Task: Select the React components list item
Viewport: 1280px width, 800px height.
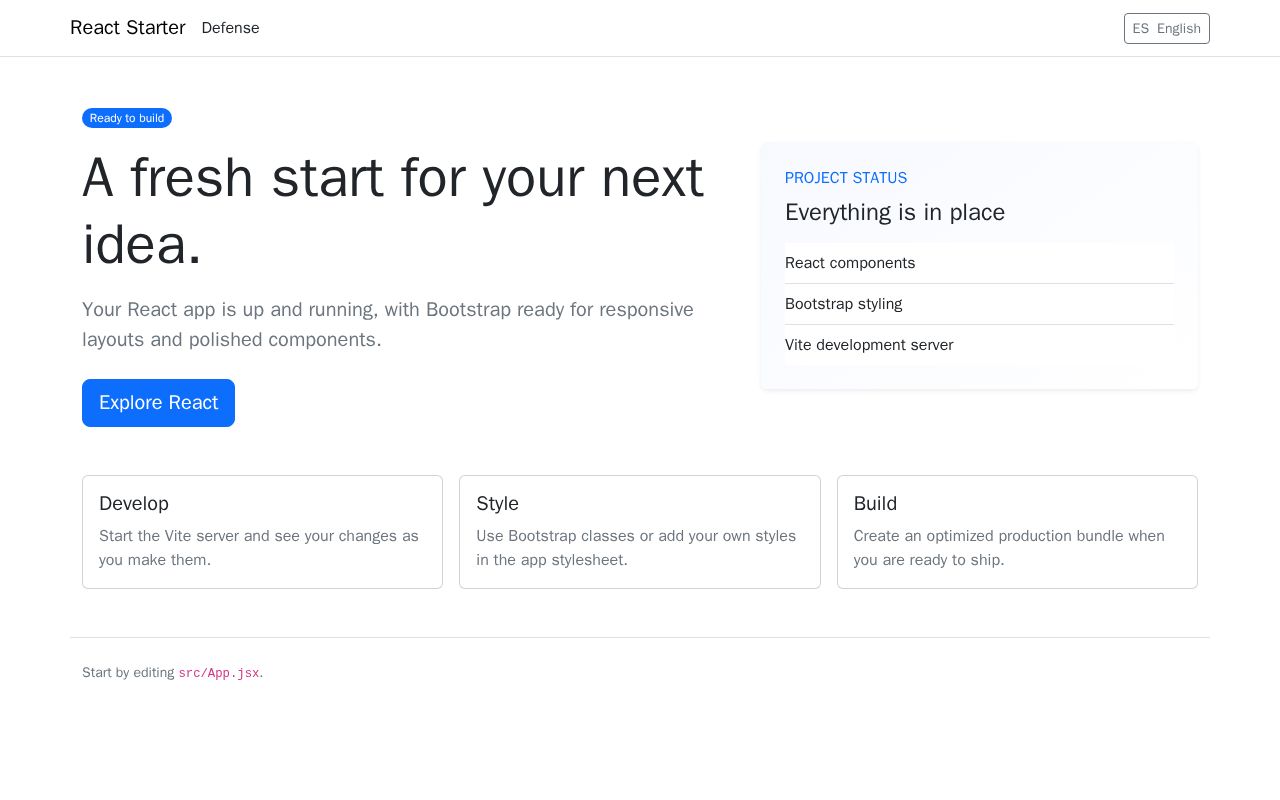Action: tap(980, 263)
